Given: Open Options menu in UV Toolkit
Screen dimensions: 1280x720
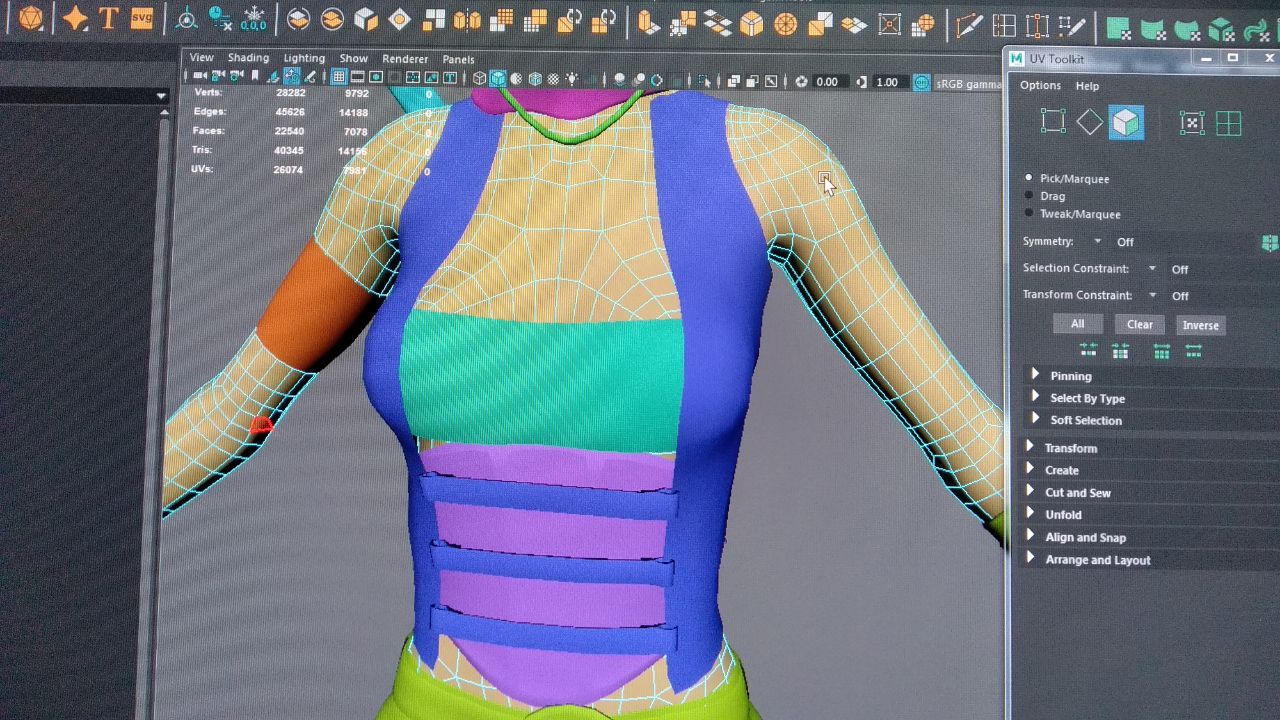Looking at the screenshot, I should (1040, 85).
